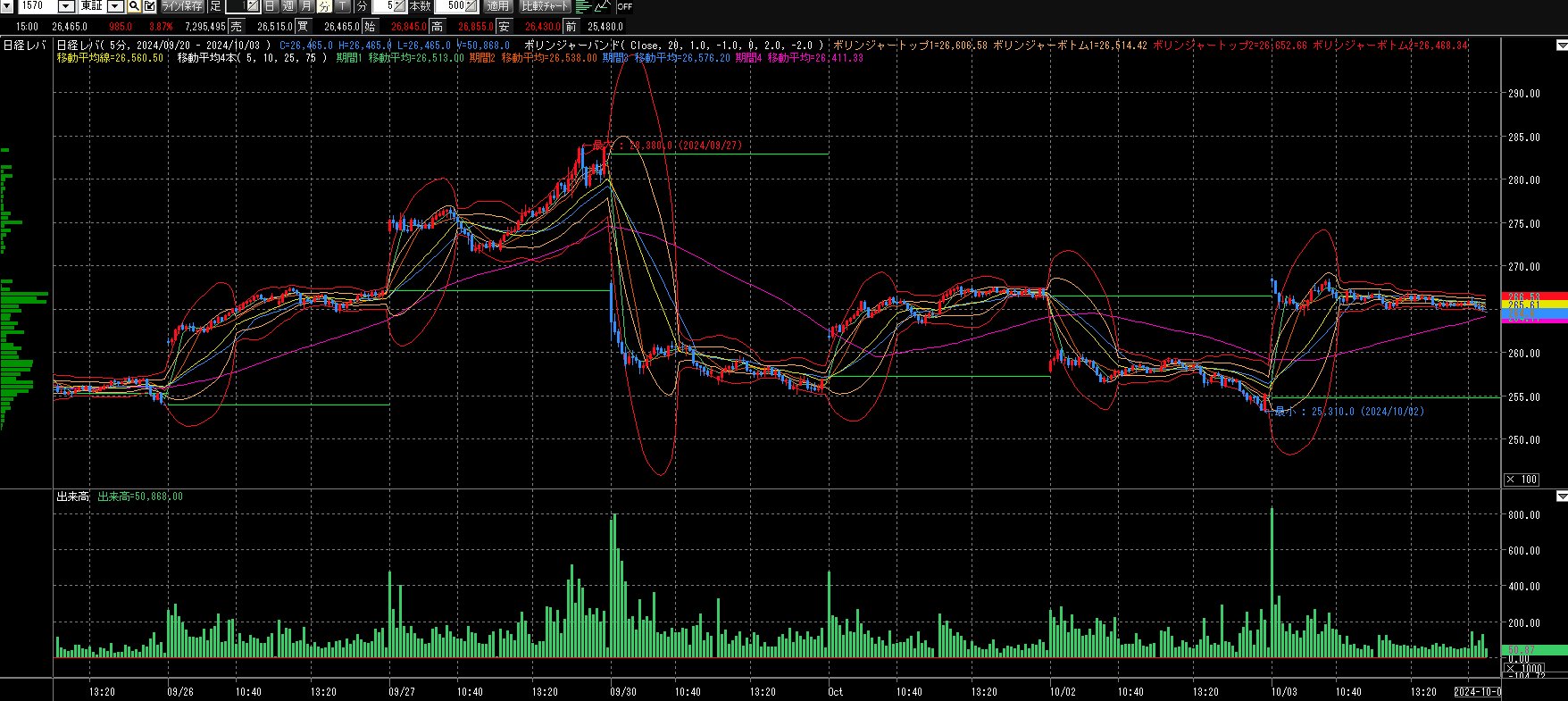
Task: Select the daily 日 timeframe button
Action: click(270, 6)
